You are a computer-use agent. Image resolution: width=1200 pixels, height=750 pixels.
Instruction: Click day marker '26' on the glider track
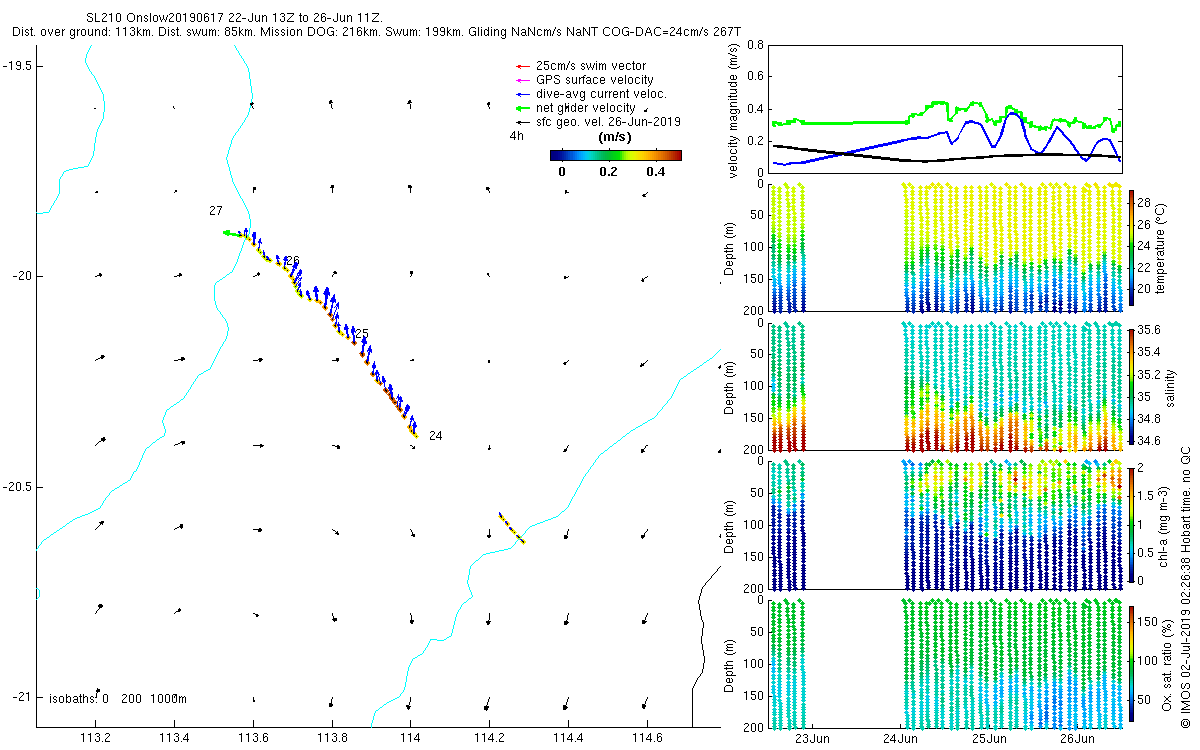(x=292, y=260)
